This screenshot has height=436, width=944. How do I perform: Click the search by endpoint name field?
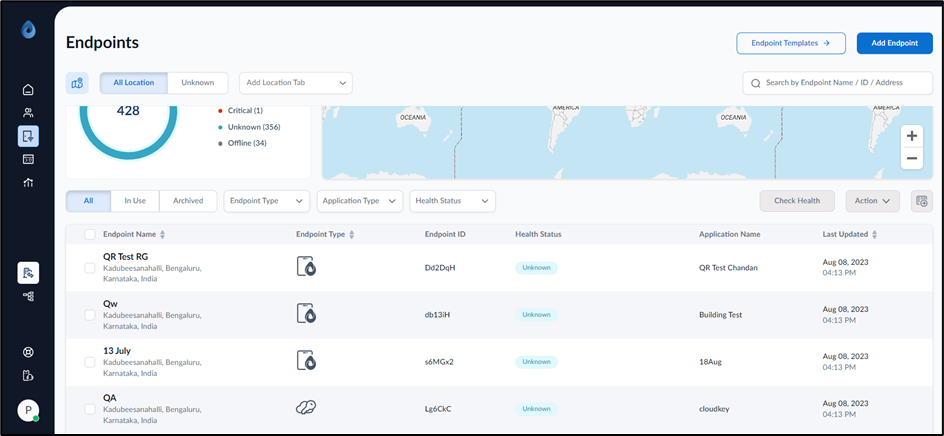coord(837,83)
